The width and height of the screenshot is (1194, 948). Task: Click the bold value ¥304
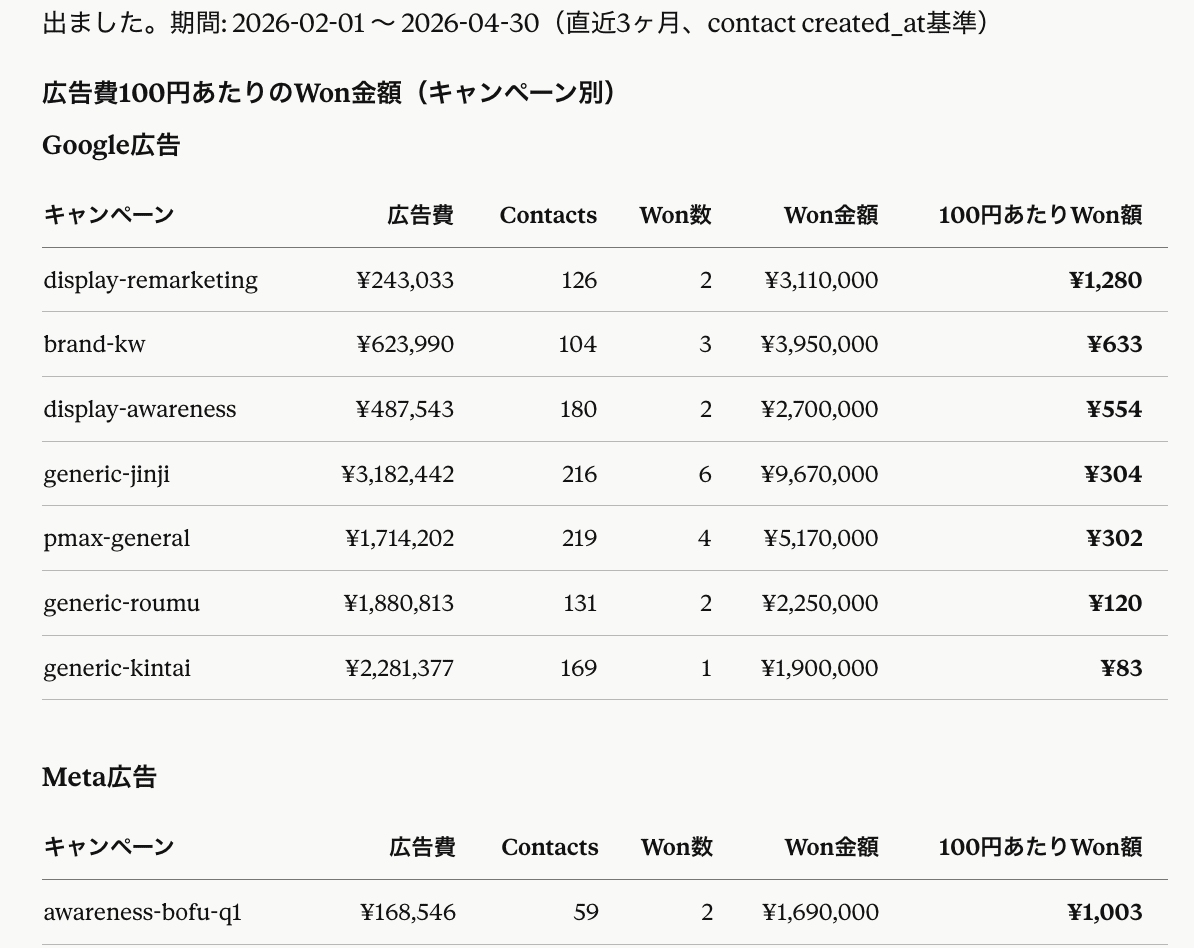[x=1113, y=474]
